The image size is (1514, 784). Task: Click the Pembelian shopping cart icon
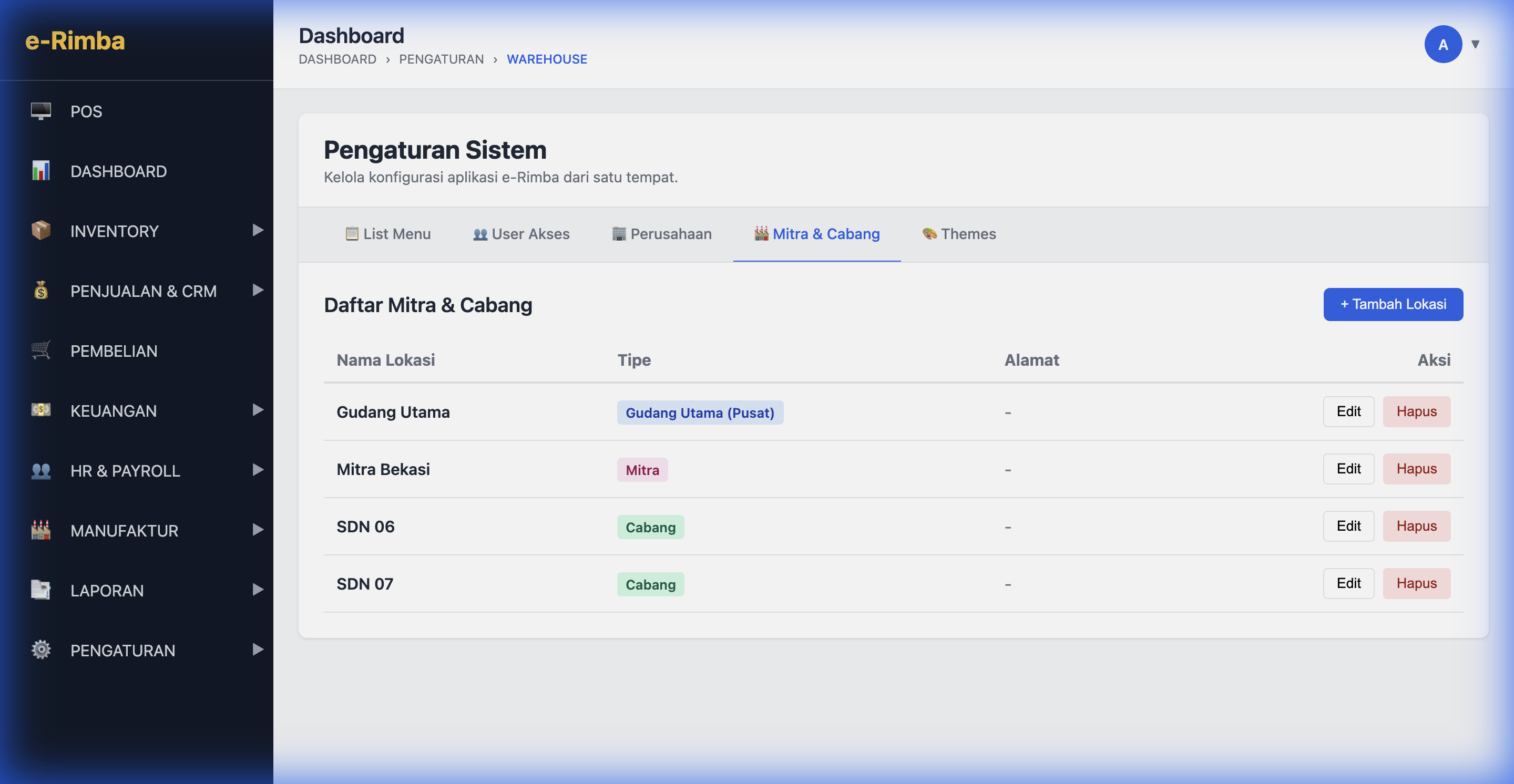click(x=40, y=350)
